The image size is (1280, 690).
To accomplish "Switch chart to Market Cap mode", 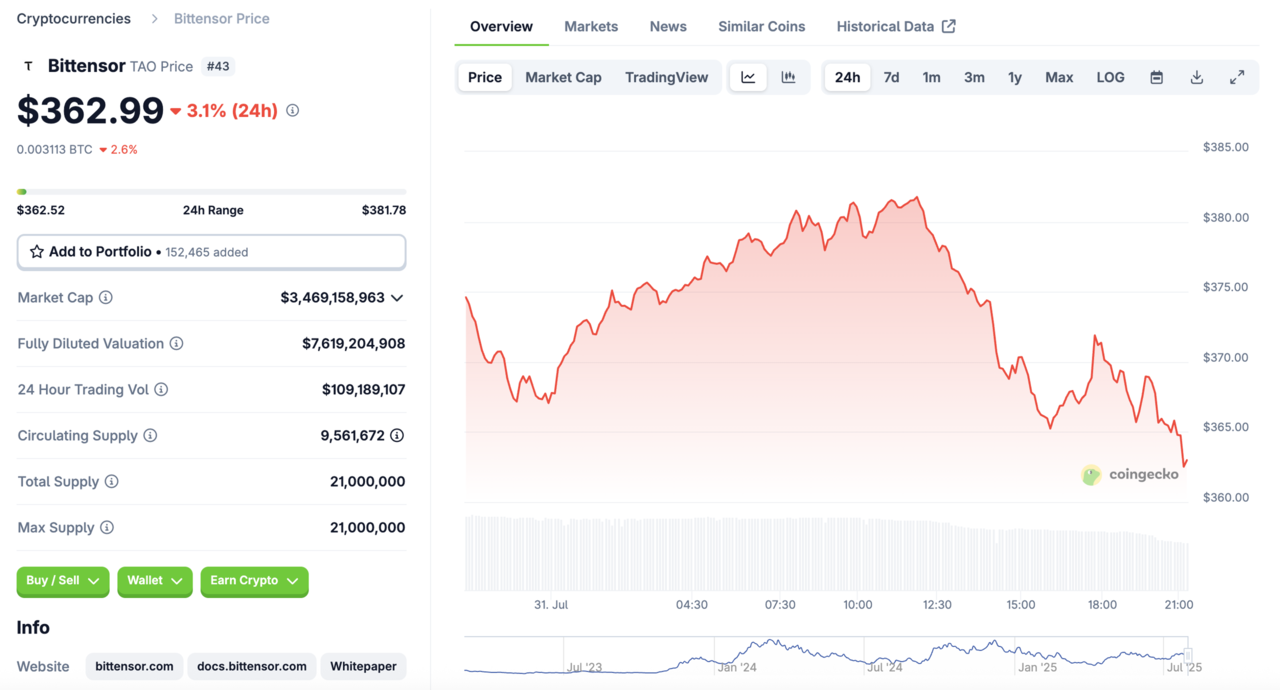I will tap(563, 77).
